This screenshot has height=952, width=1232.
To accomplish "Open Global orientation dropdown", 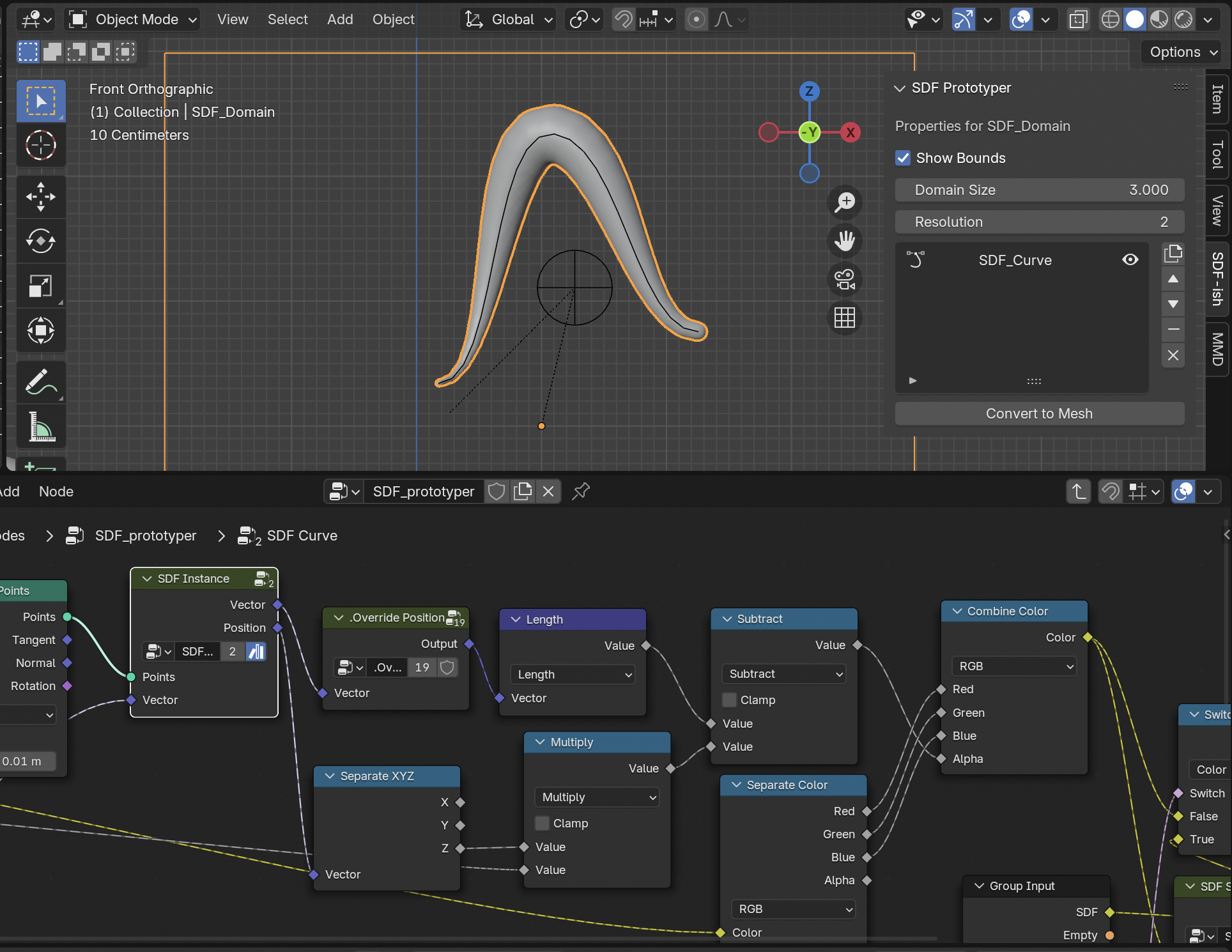I will pyautogui.click(x=508, y=20).
